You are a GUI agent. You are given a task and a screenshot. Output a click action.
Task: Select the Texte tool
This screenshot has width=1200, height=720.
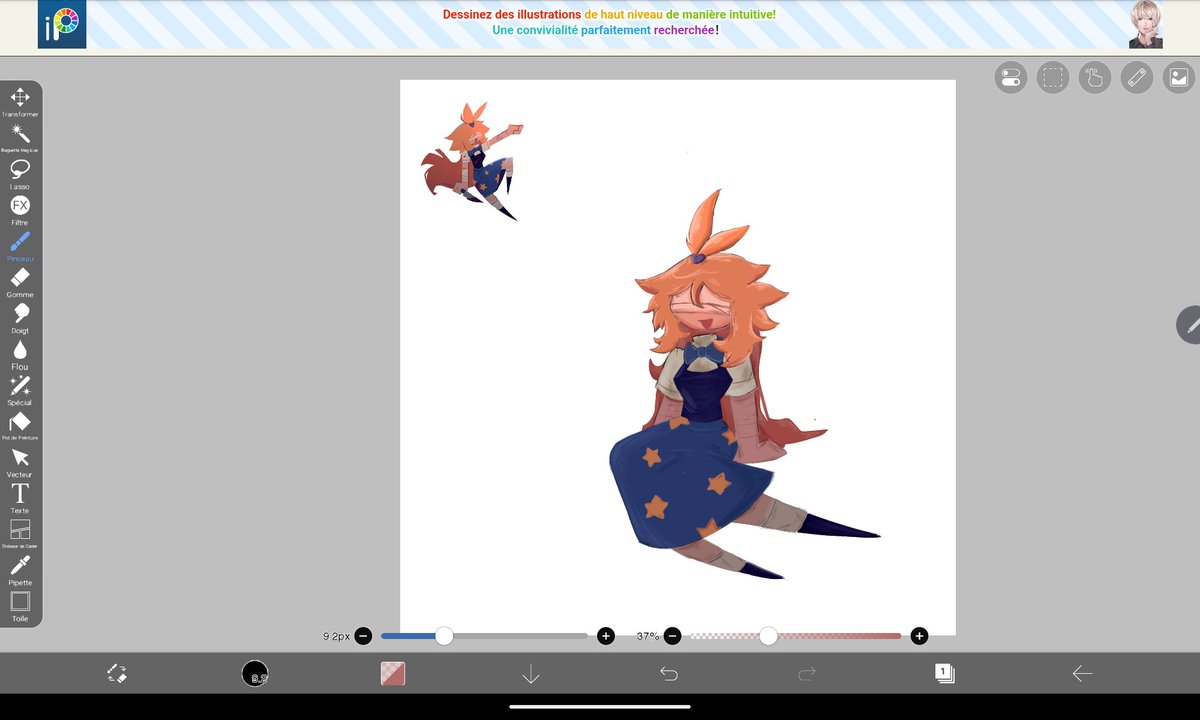click(20, 493)
